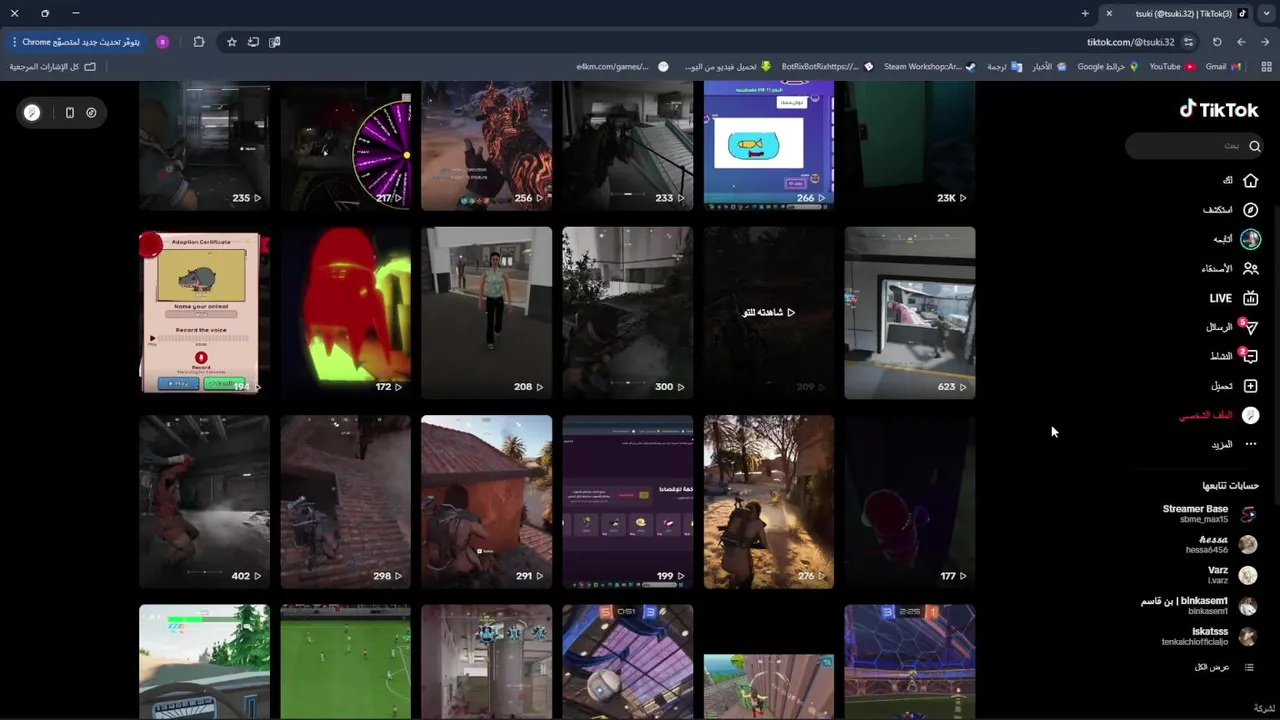This screenshot has height=720, width=1280.
Task: Open the TikTok Home icon in the sidebar
Action: click(x=1250, y=181)
